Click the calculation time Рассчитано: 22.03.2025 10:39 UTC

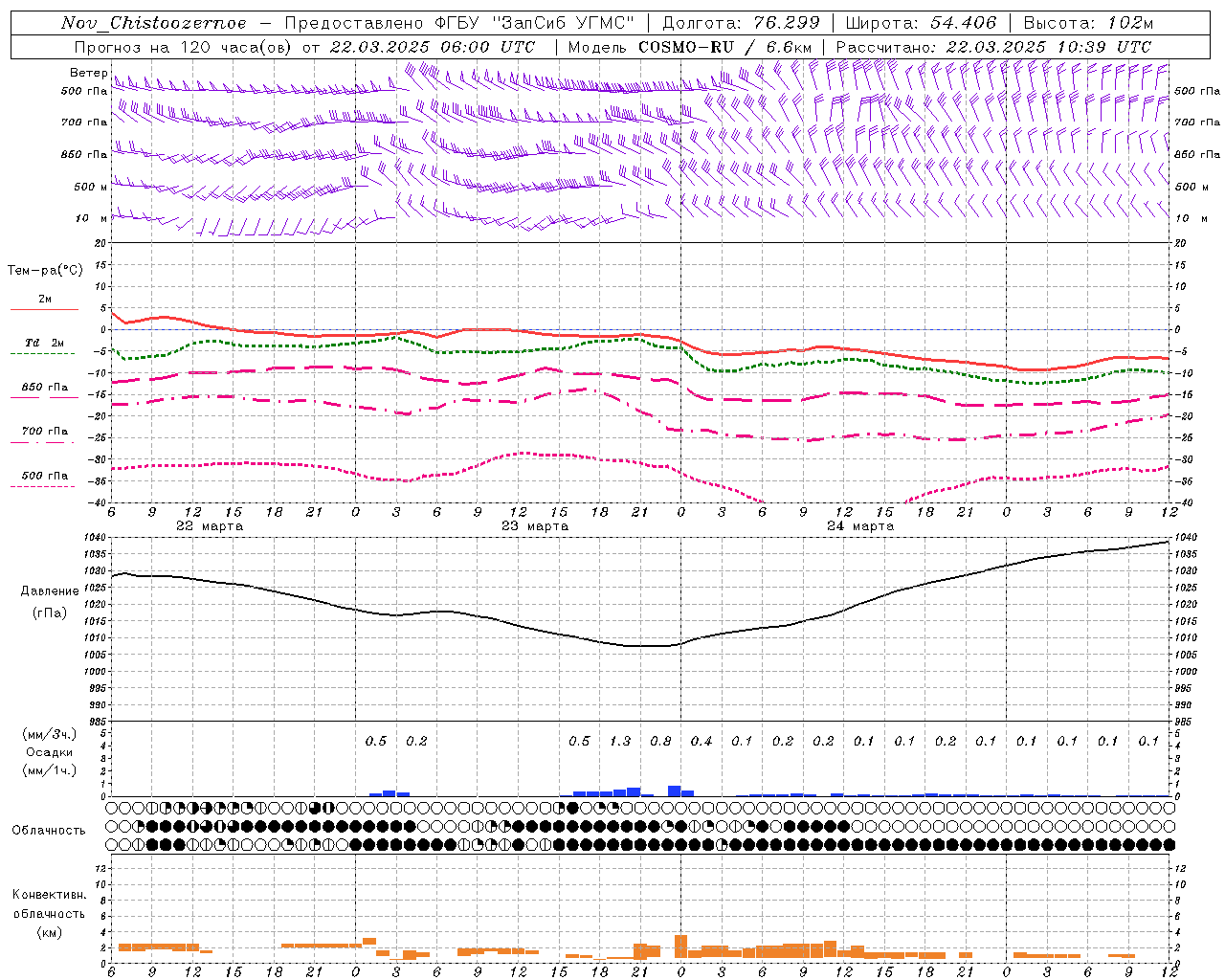[x=993, y=47]
